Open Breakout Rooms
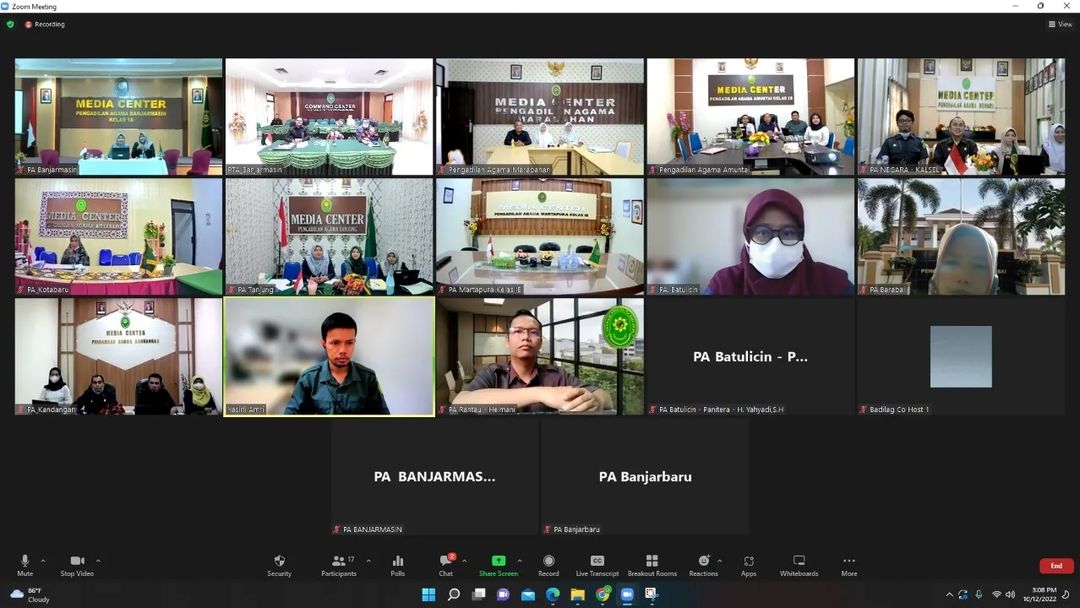The image size is (1080, 608). click(x=652, y=564)
